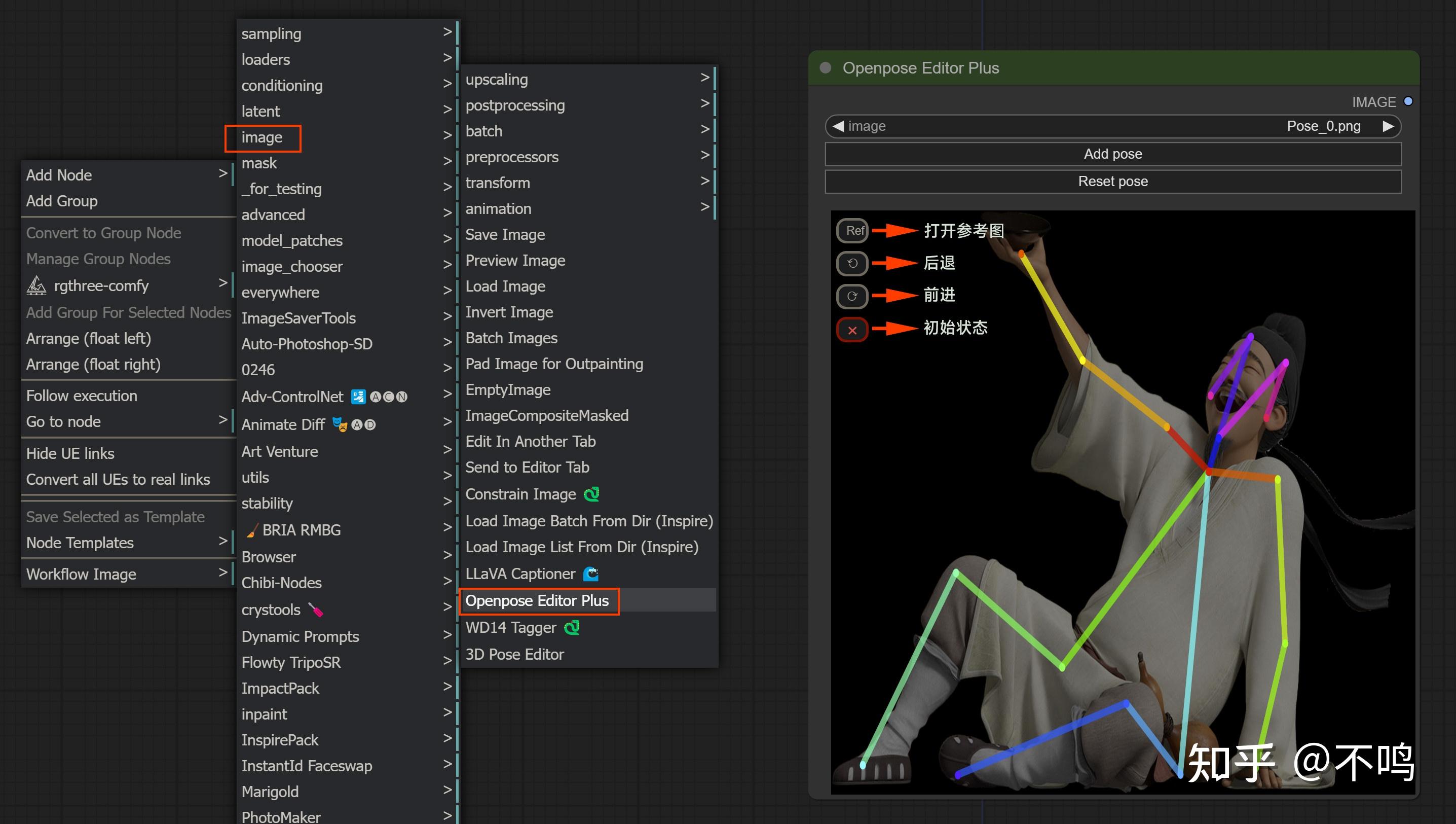The image size is (1456, 824).
Task: Expand the upscaling submenu
Action: (x=587, y=79)
